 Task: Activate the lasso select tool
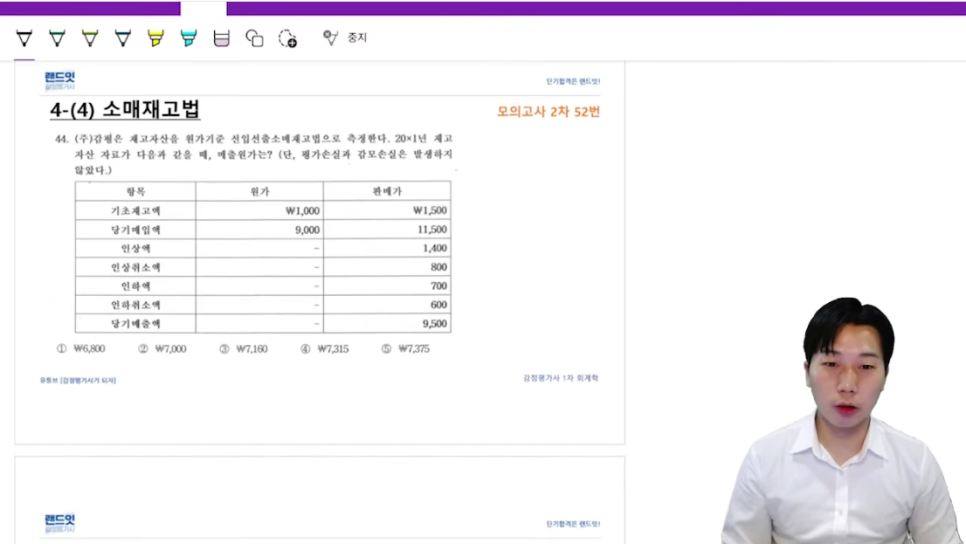287,38
